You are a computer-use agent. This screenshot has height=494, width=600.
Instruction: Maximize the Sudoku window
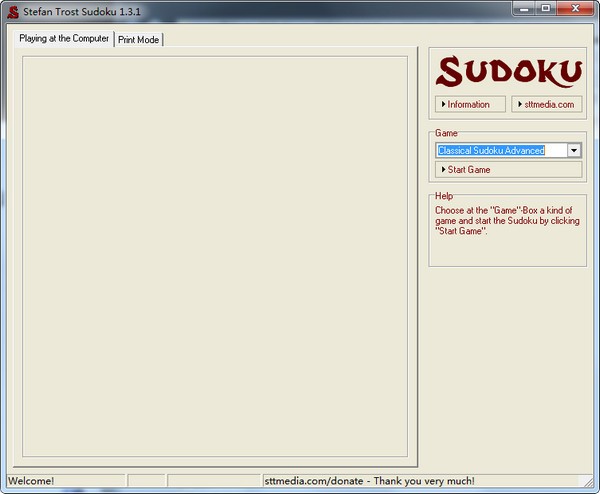[545, 9]
